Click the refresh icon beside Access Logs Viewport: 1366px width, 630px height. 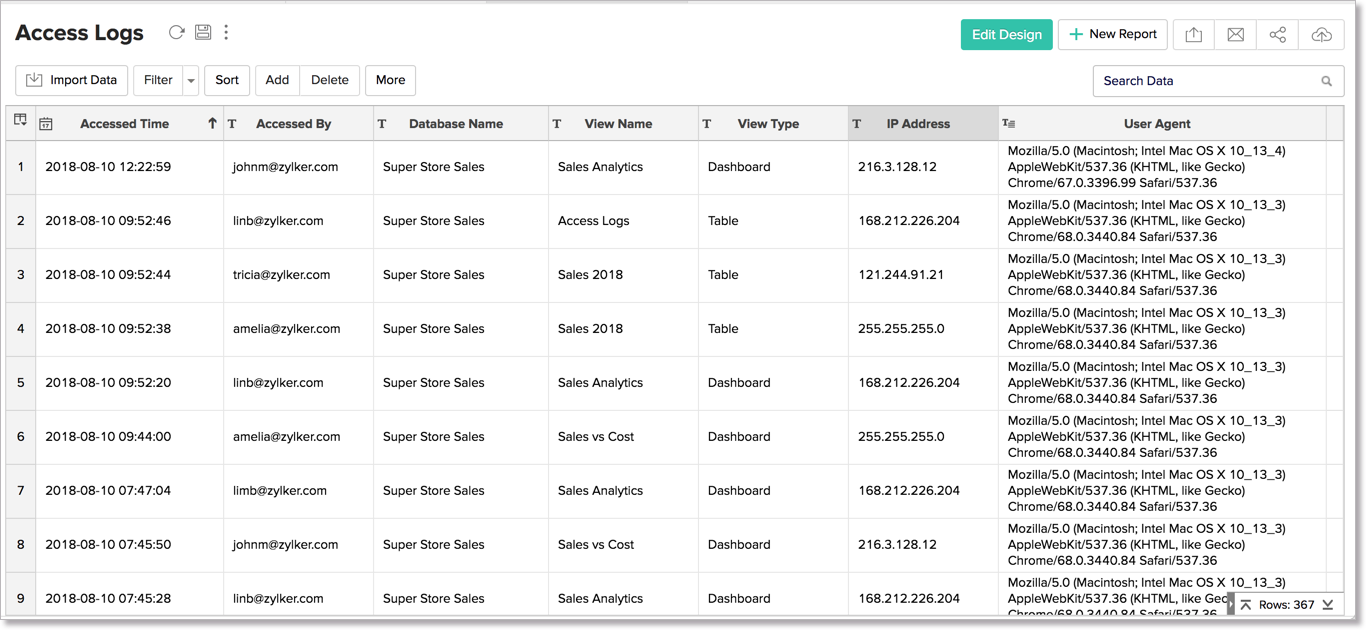(176, 32)
